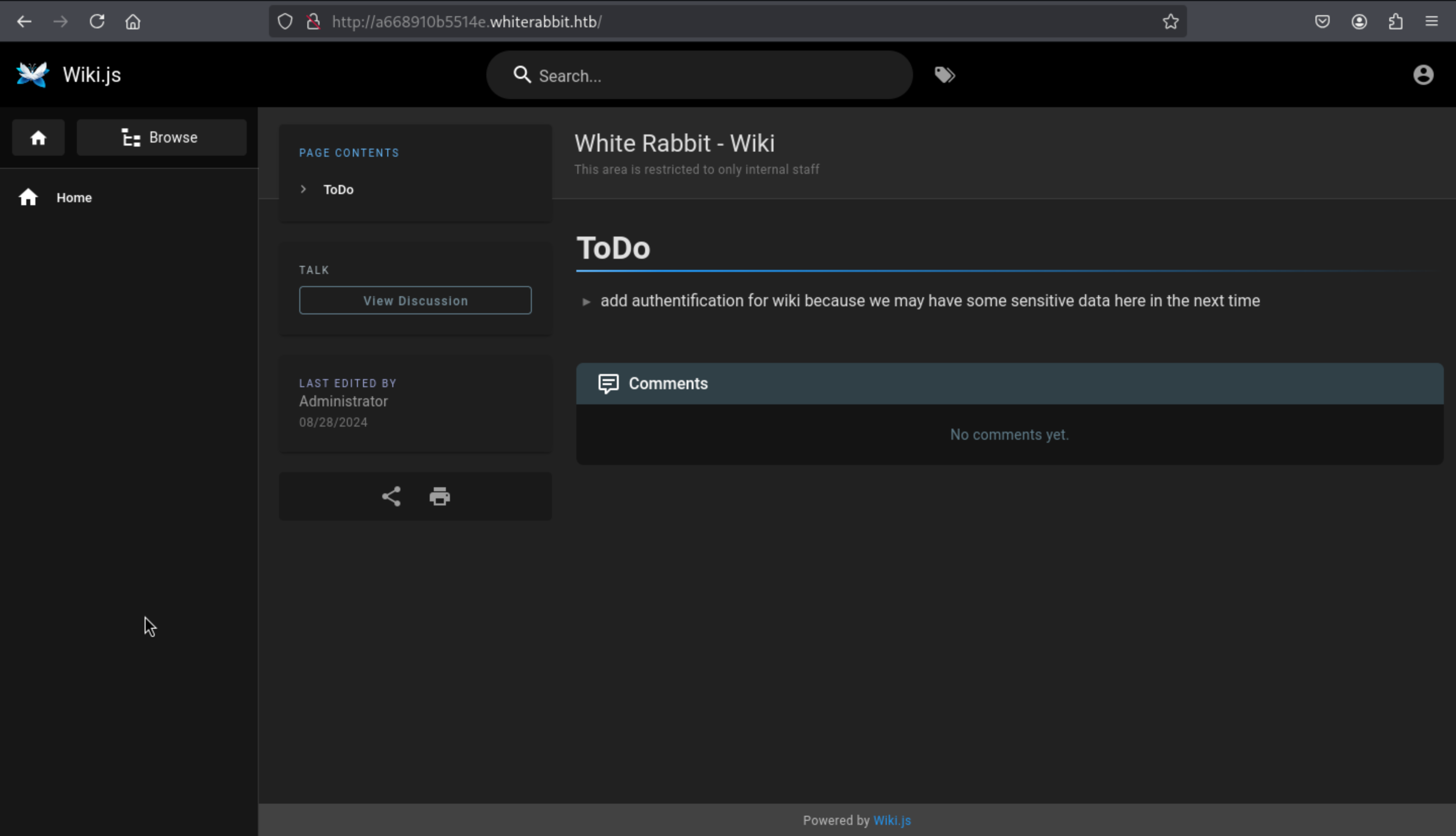Click the tracking protection shield icon
The width and height of the screenshot is (1456, 836).
pyautogui.click(x=285, y=22)
